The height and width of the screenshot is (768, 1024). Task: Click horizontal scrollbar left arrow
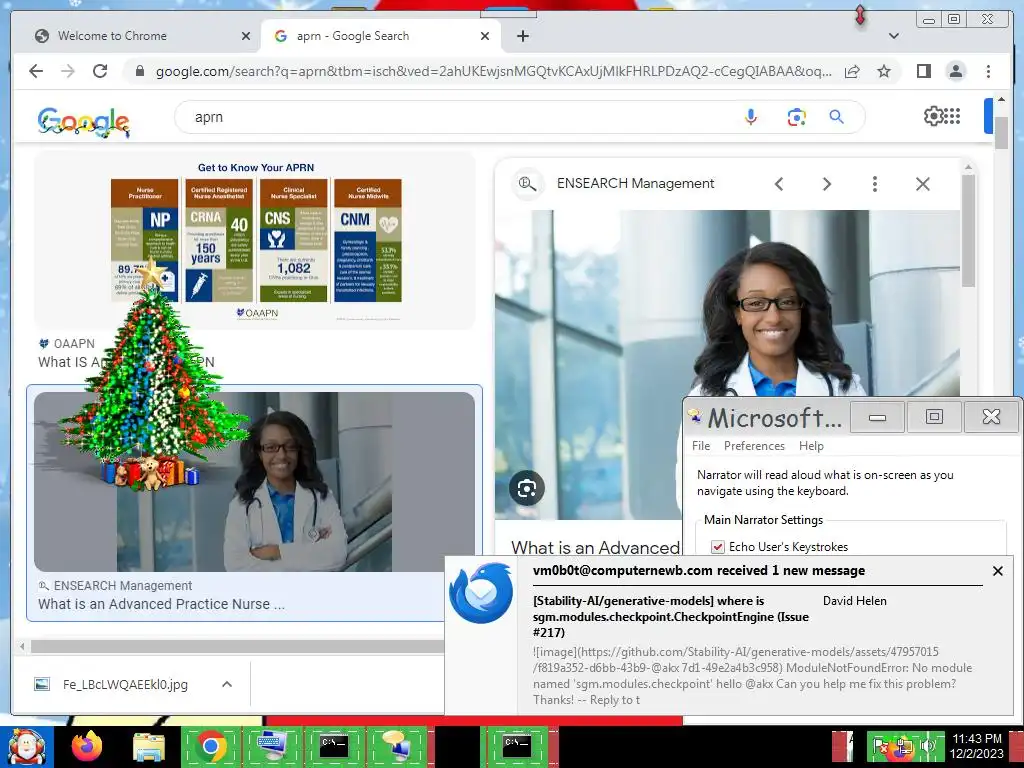coord(22,647)
